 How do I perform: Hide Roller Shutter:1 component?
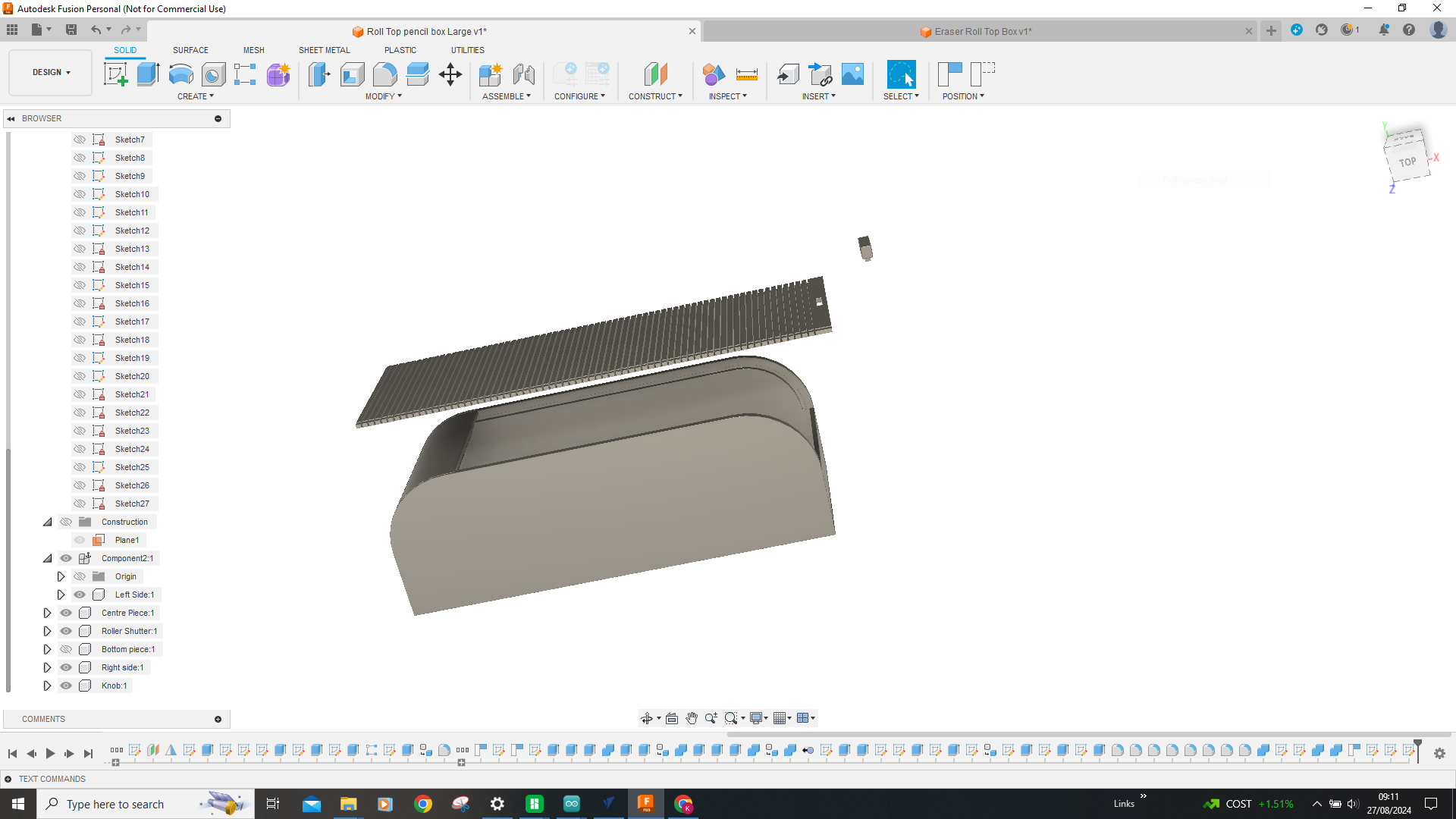tap(66, 631)
